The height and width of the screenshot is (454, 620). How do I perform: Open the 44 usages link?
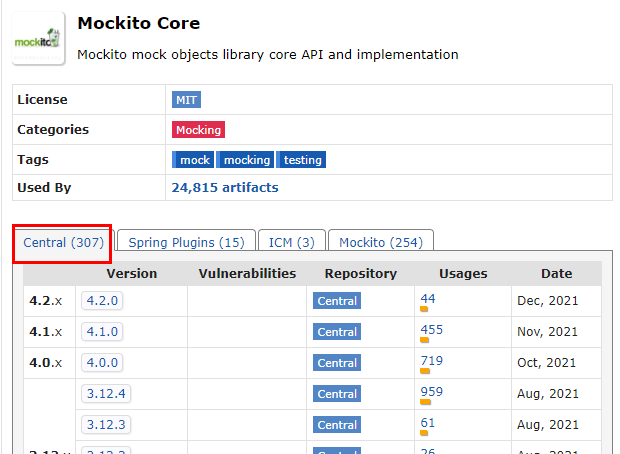tap(428, 299)
